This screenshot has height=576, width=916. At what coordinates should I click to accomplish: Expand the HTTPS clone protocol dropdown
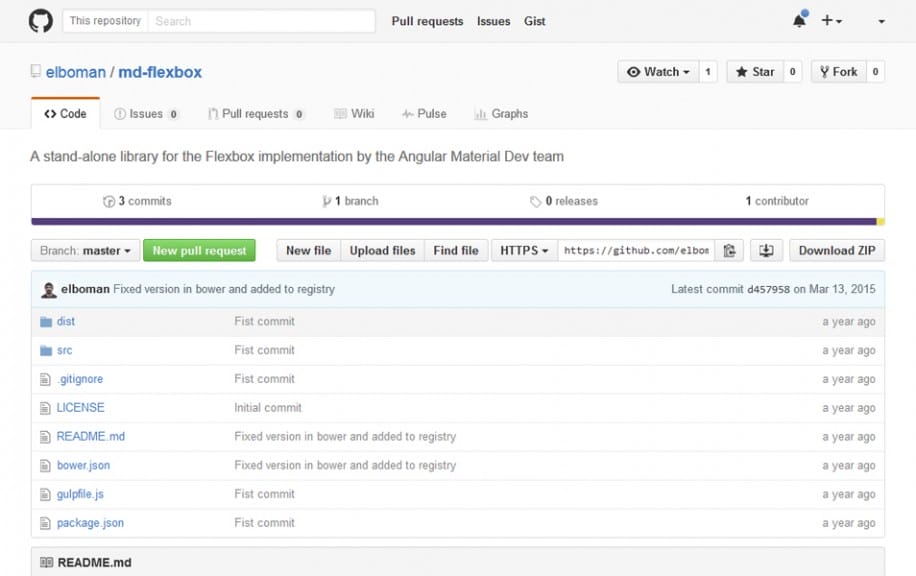click(x=522, y=250)
